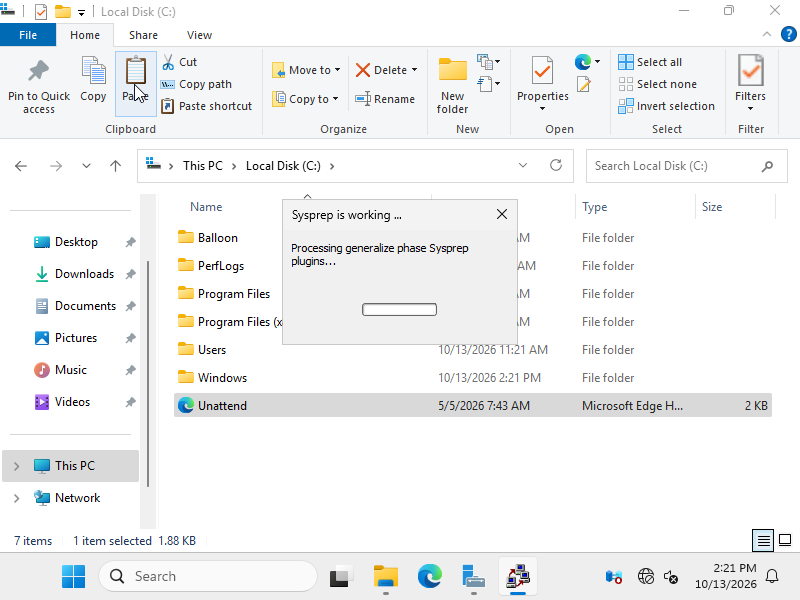
Task: Click Local Disk (C:) breadcrumb
Action: [x=283, y=166]
